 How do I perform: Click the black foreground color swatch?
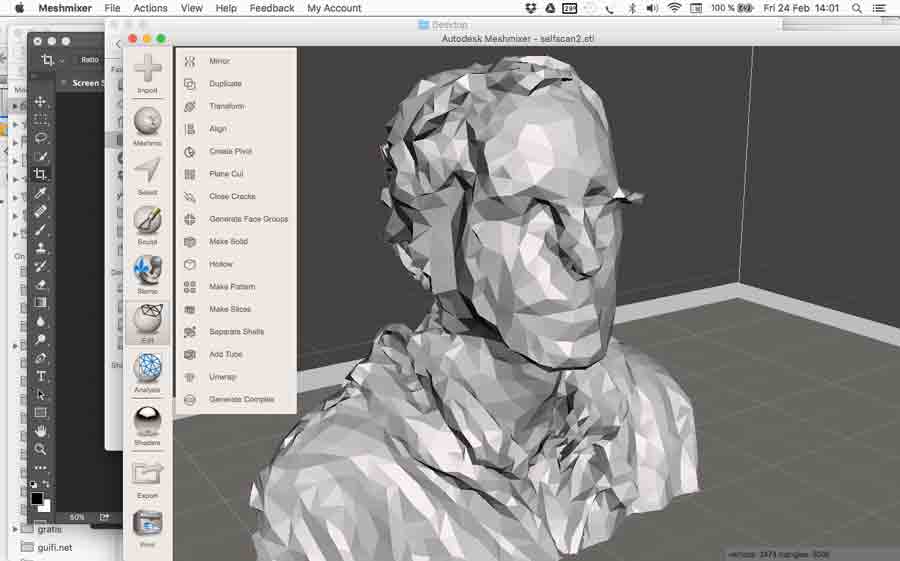click(x=37, y=498)
